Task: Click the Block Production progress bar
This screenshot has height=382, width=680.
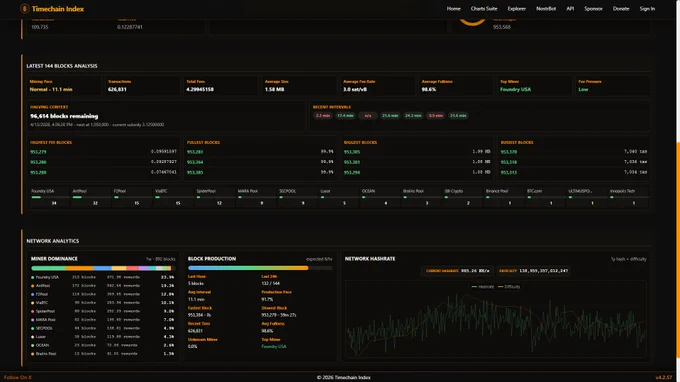Action: click(260, 268)
